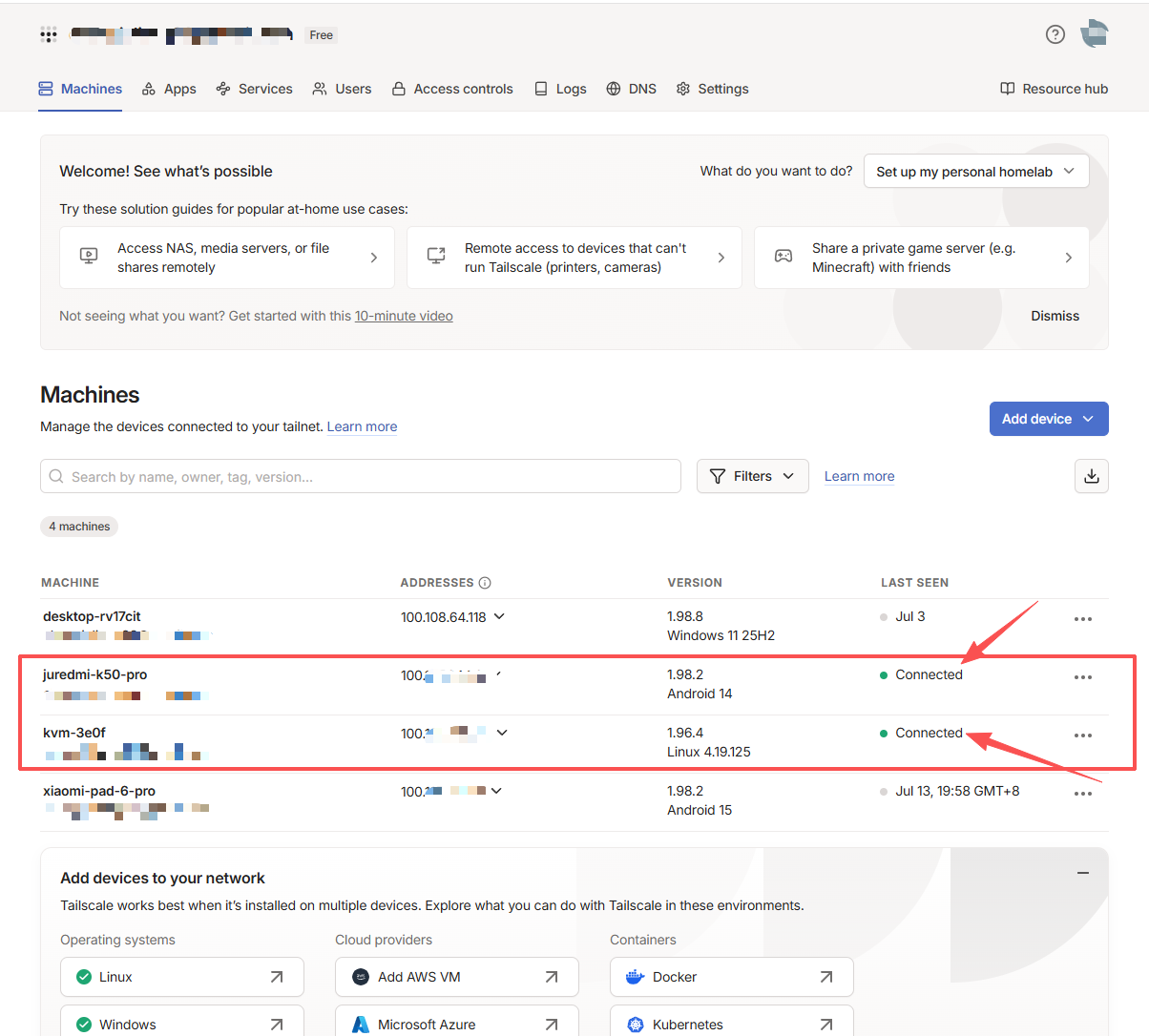Dismiss the welcome banner
The image size is (1149, 1036).
1055,316
